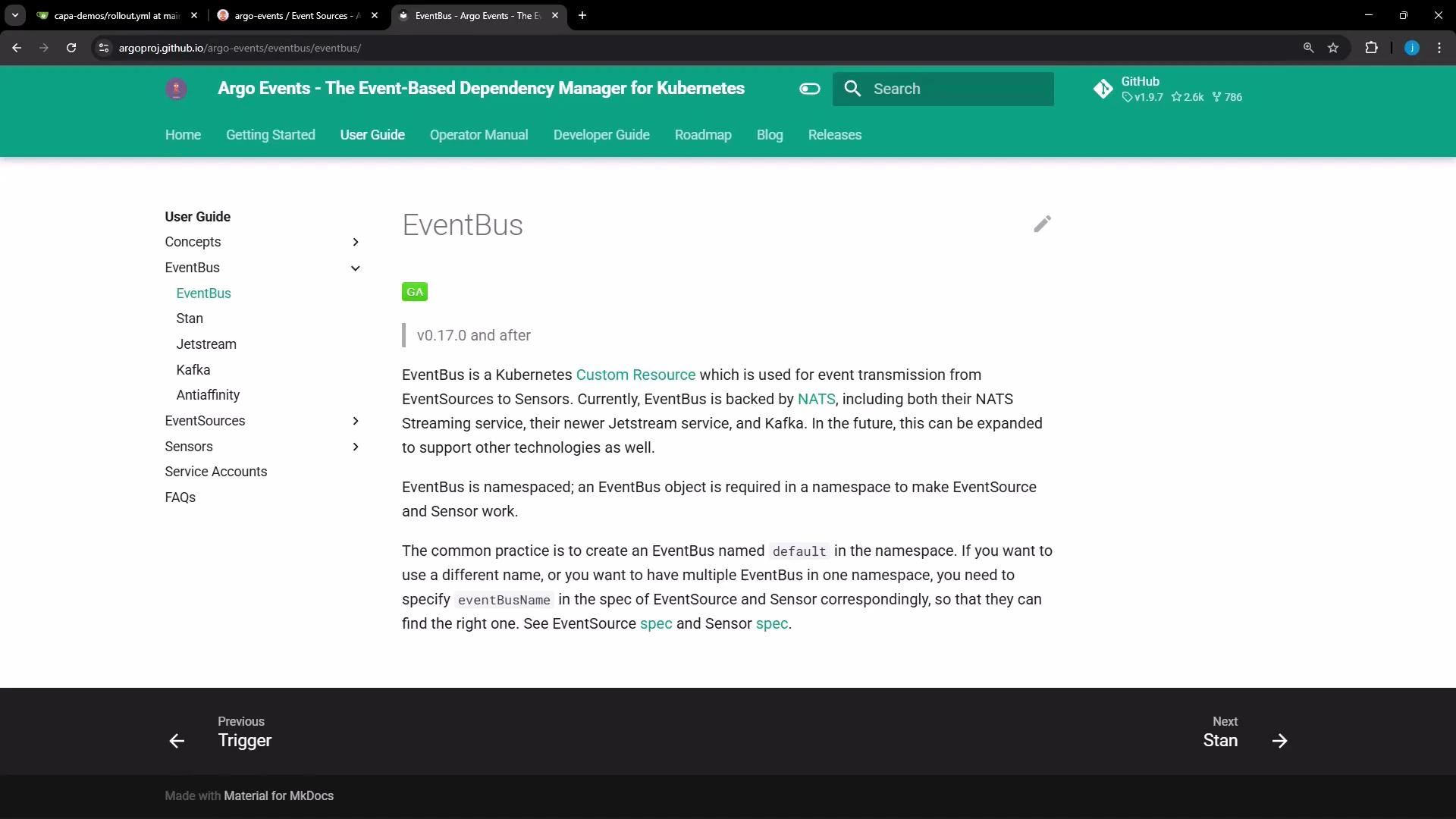This screenshot has width=1456, height=819.
Task: Collapse the EventBus sidebar section
Action: [x=355, y=268]
